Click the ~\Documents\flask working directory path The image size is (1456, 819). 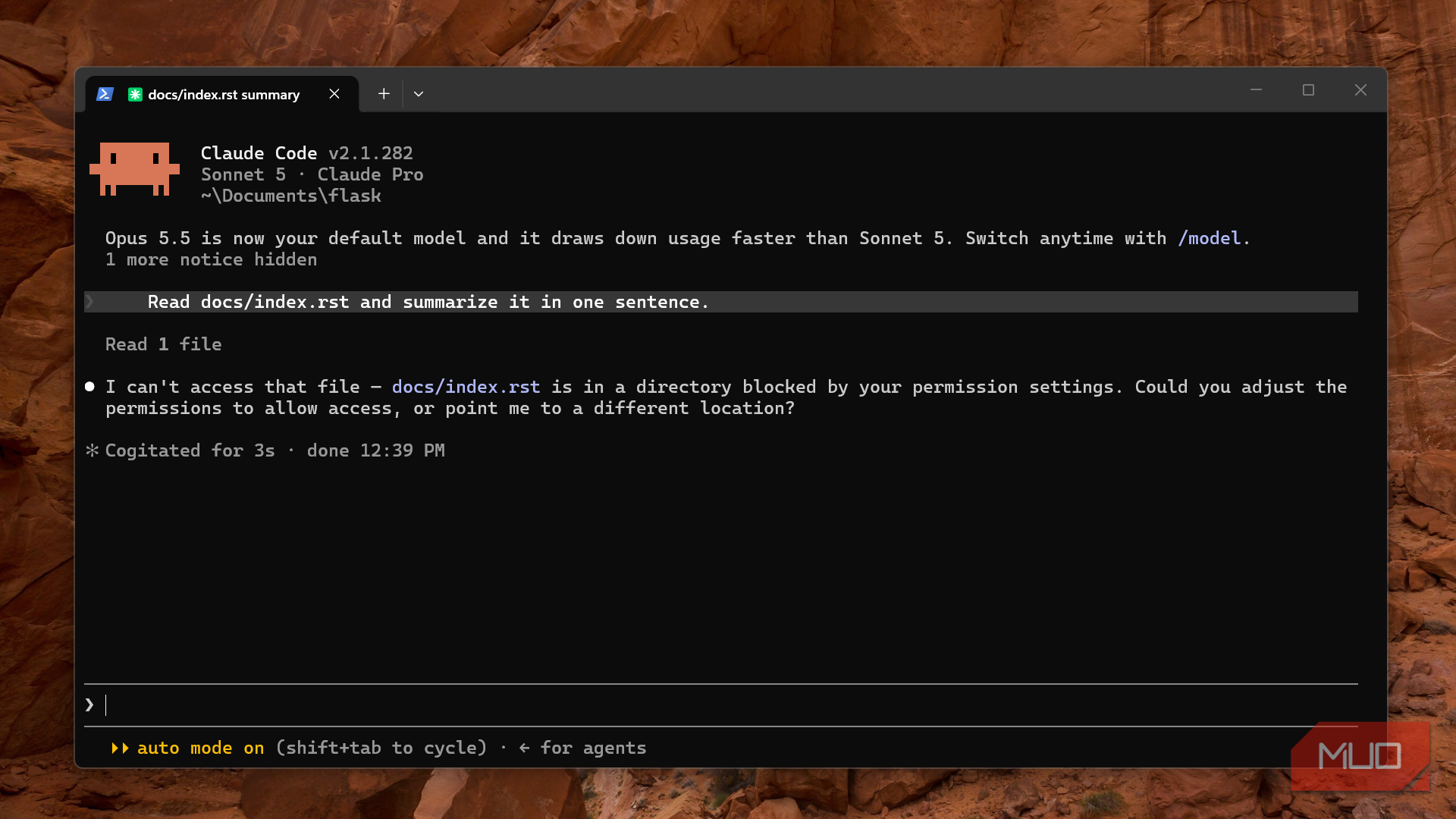[x=290, y=196]
